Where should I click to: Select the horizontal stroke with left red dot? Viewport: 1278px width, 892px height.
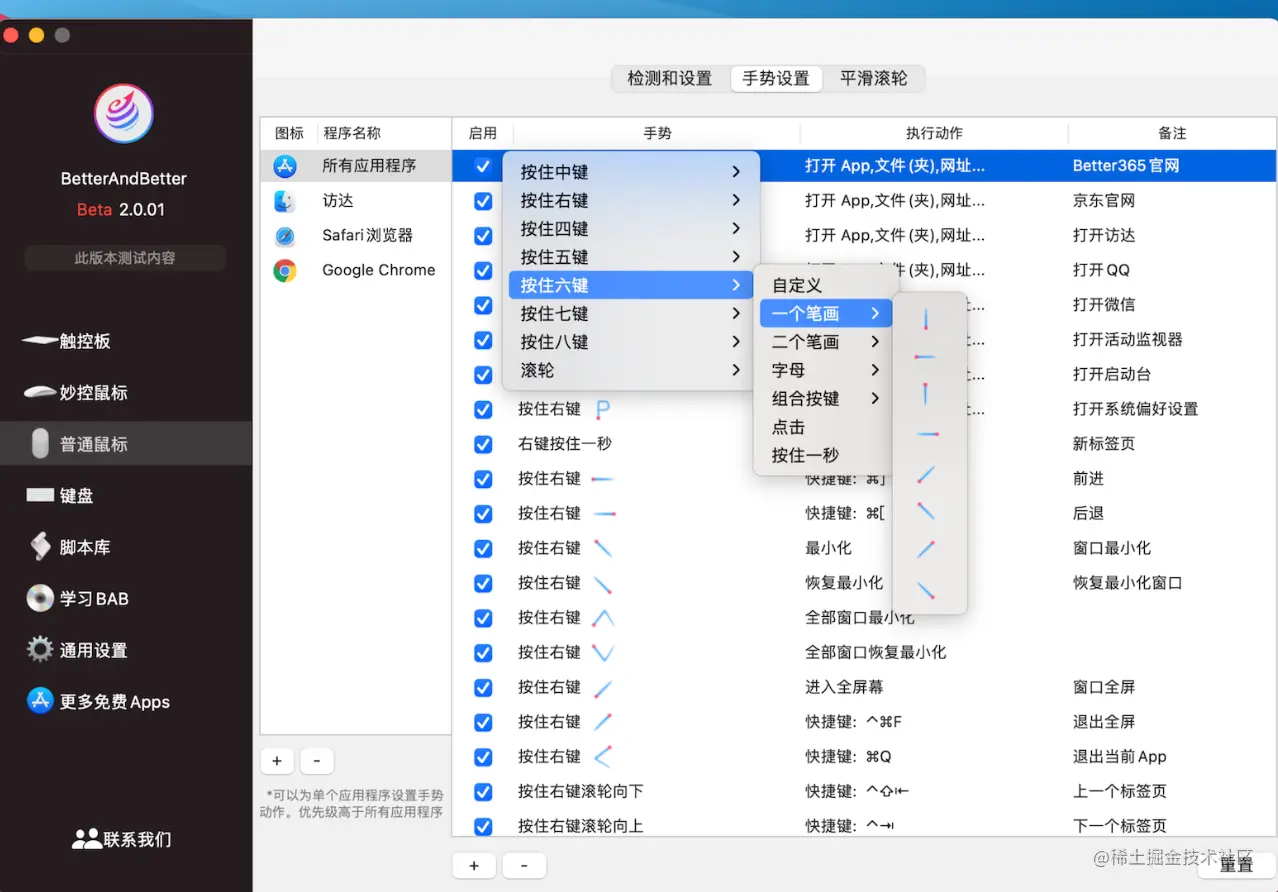coord(927,356)
